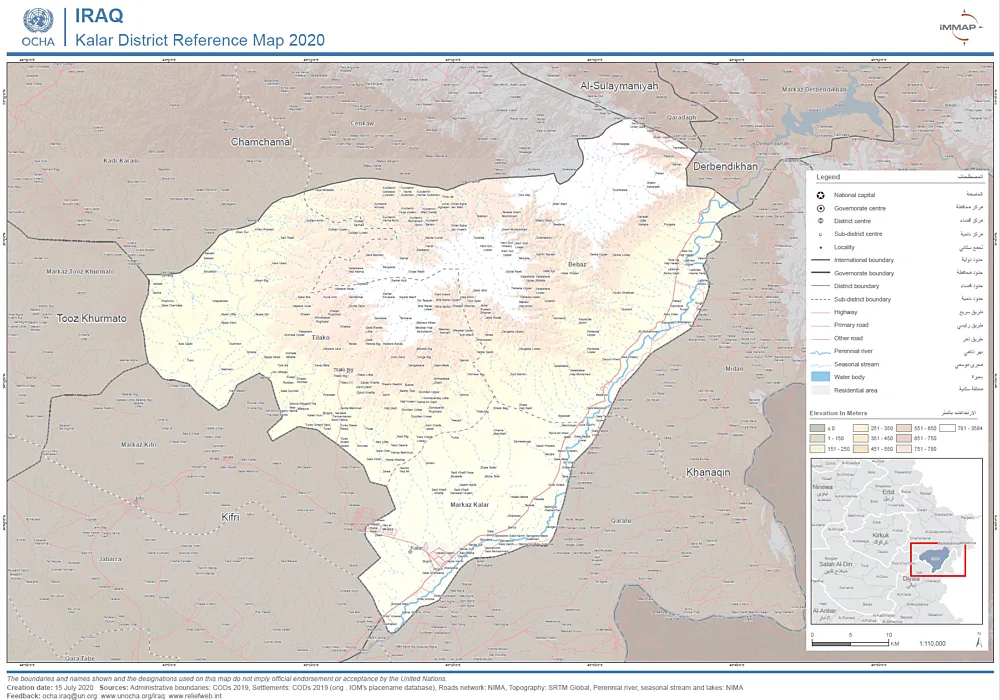Click the OCHA UN emblem logo
Image resolution: width=1000 pixels, height=700 pixels.
[37, 22]
